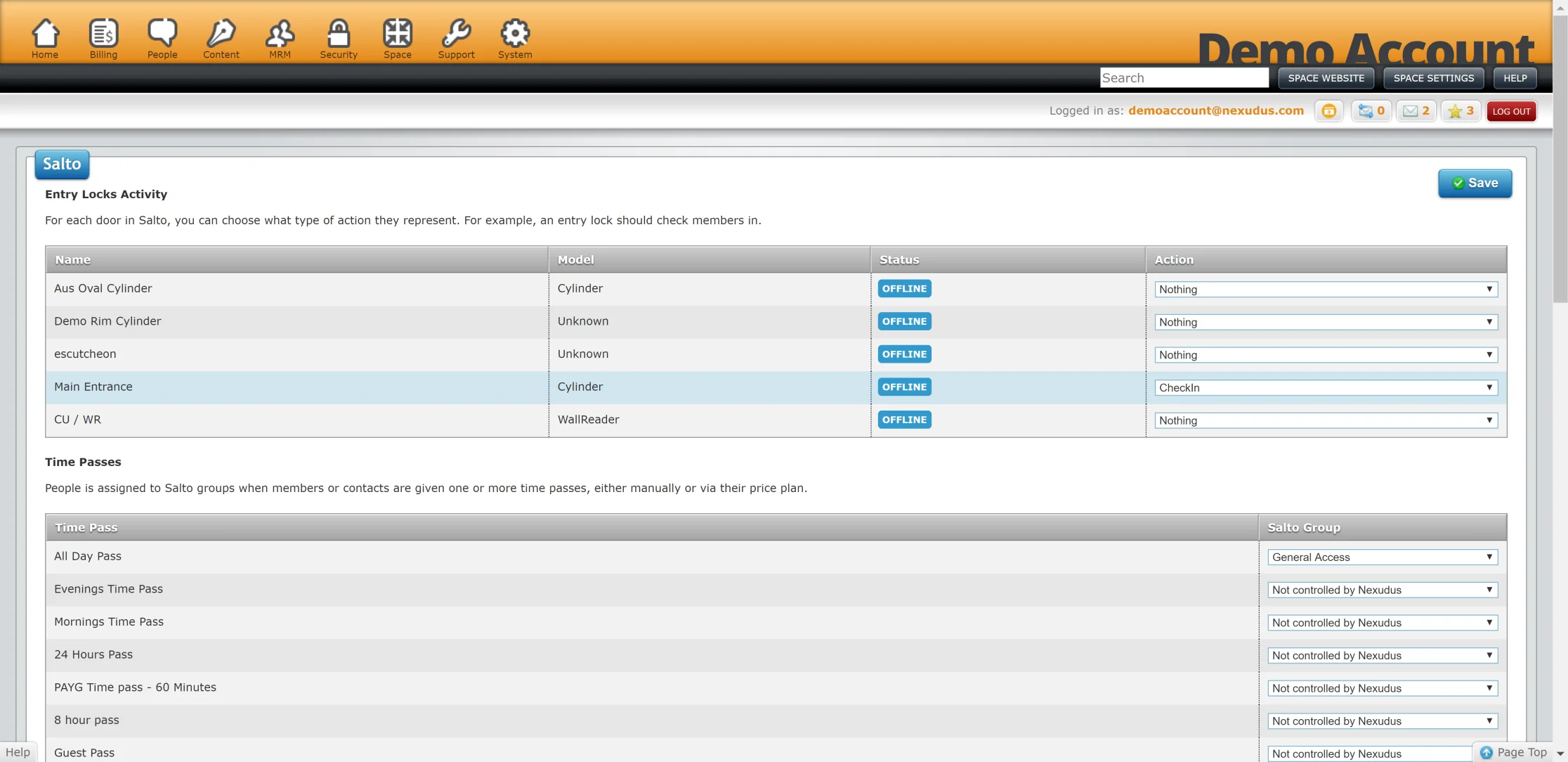
Task: Click the Guest Pass row label
Action: click(x=84, y=753)
